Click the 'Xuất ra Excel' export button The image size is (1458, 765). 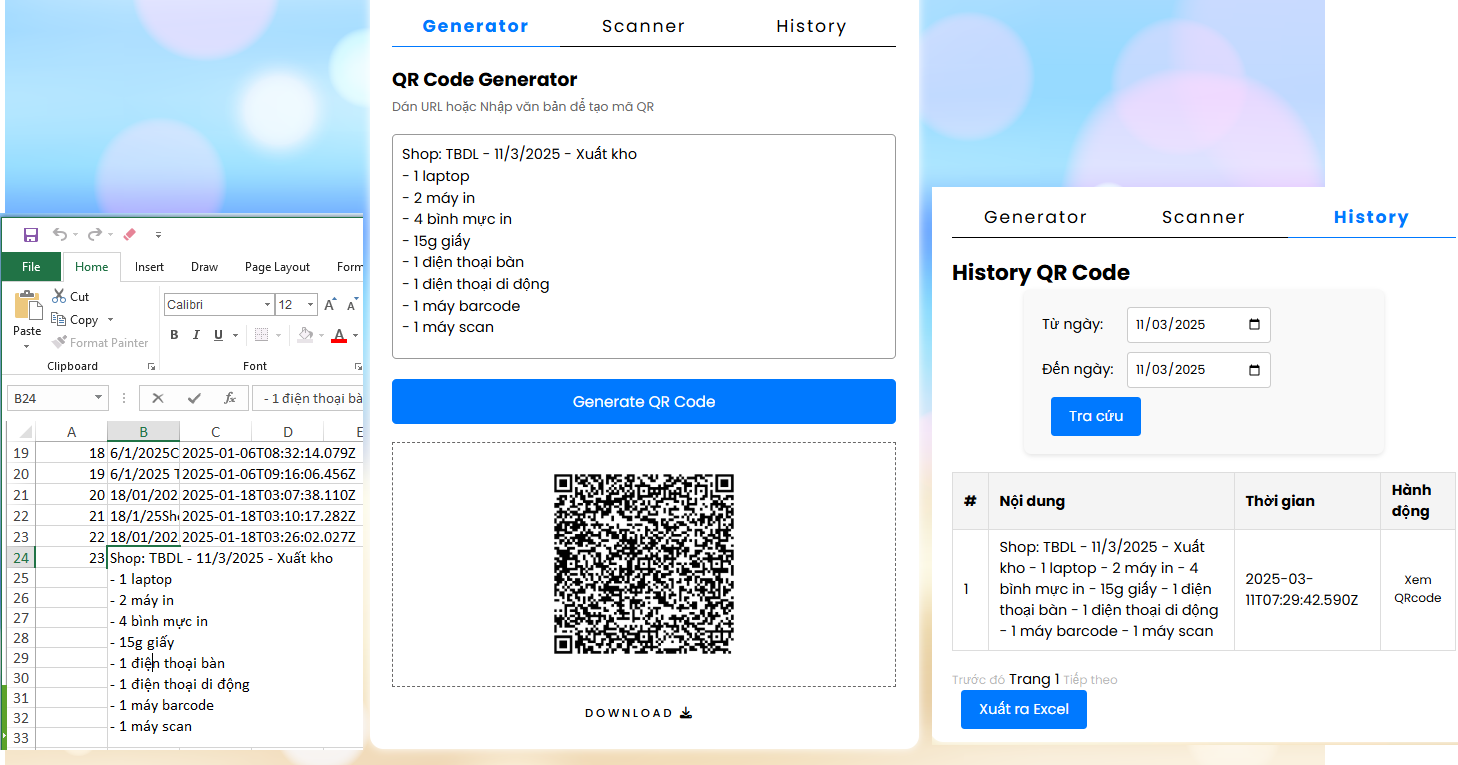point(1023,709)
